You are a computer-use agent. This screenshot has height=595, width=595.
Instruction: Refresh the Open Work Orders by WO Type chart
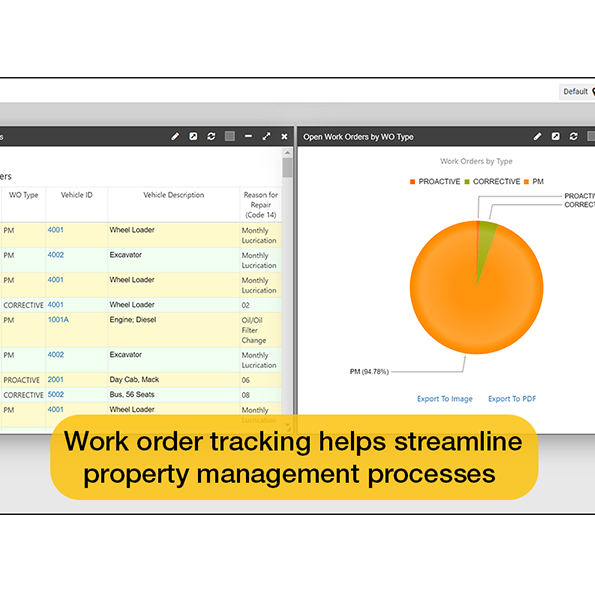click(573, 136)
